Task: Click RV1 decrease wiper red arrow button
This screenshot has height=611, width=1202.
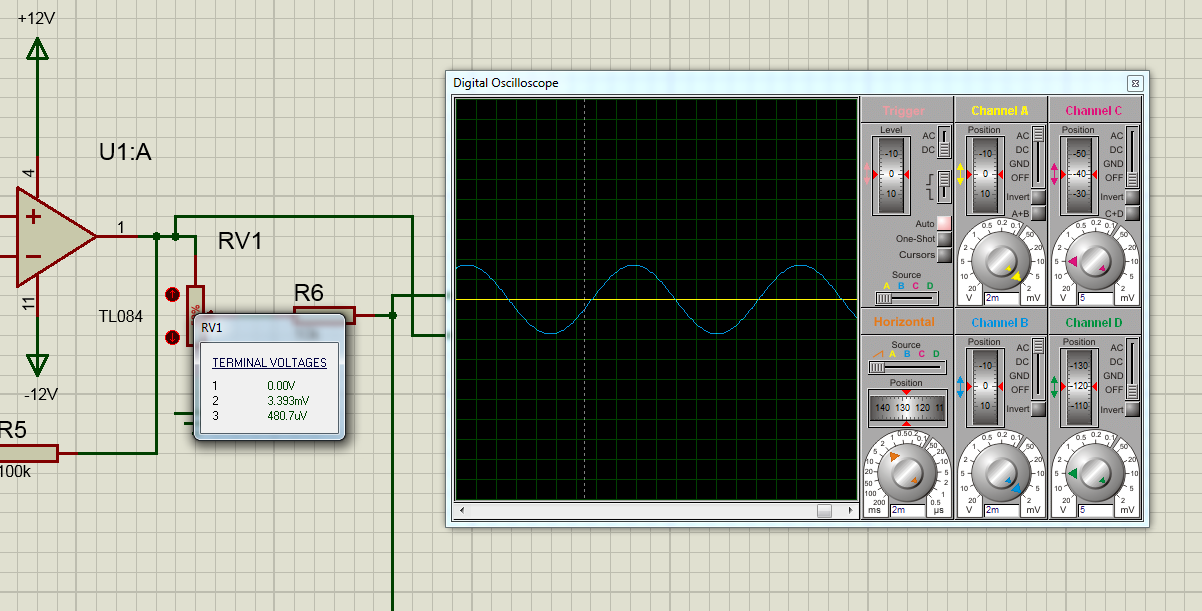Action: (x=172, y=337)
